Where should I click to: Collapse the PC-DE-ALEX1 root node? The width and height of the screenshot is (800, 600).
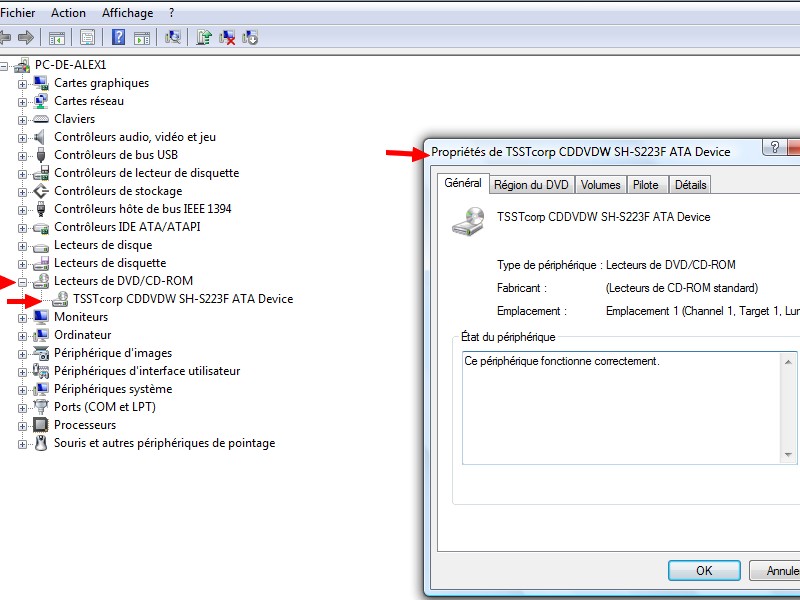[4, 66]
